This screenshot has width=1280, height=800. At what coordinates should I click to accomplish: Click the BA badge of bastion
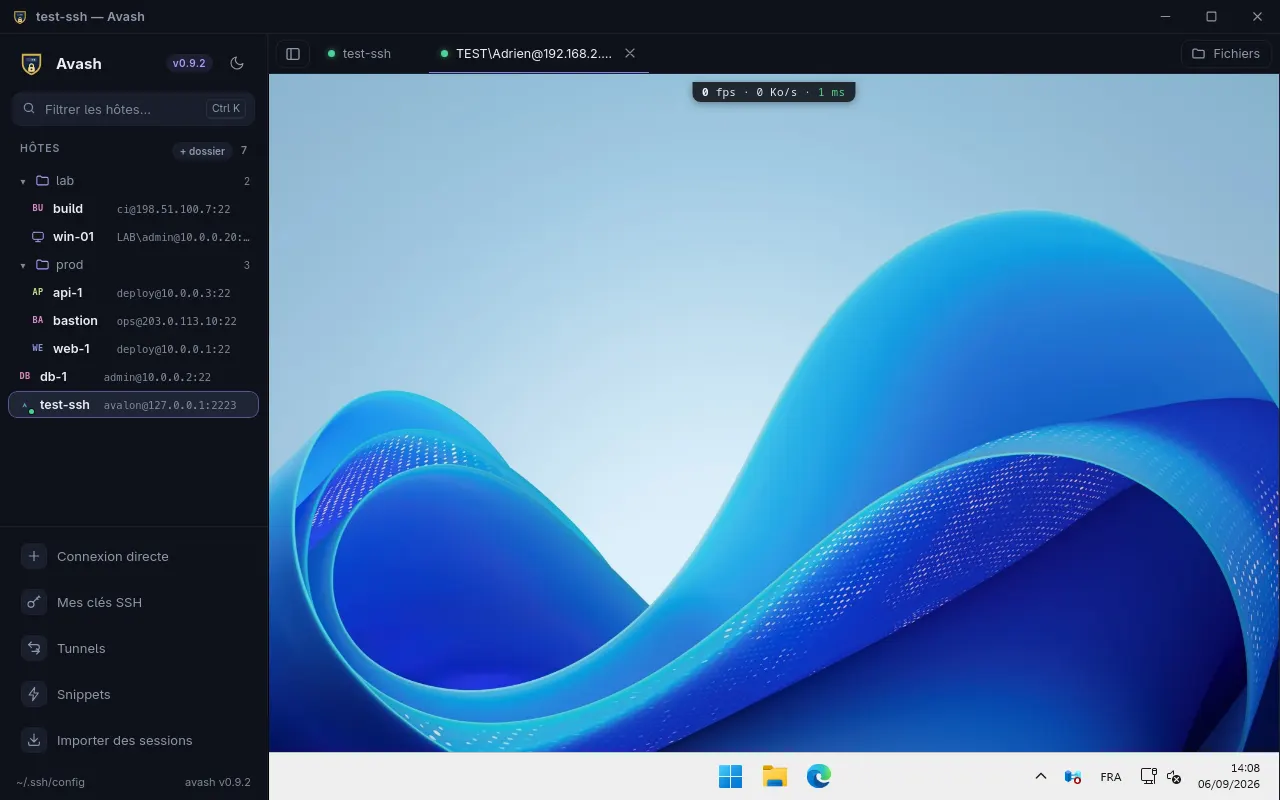click(x=38, y=321)
